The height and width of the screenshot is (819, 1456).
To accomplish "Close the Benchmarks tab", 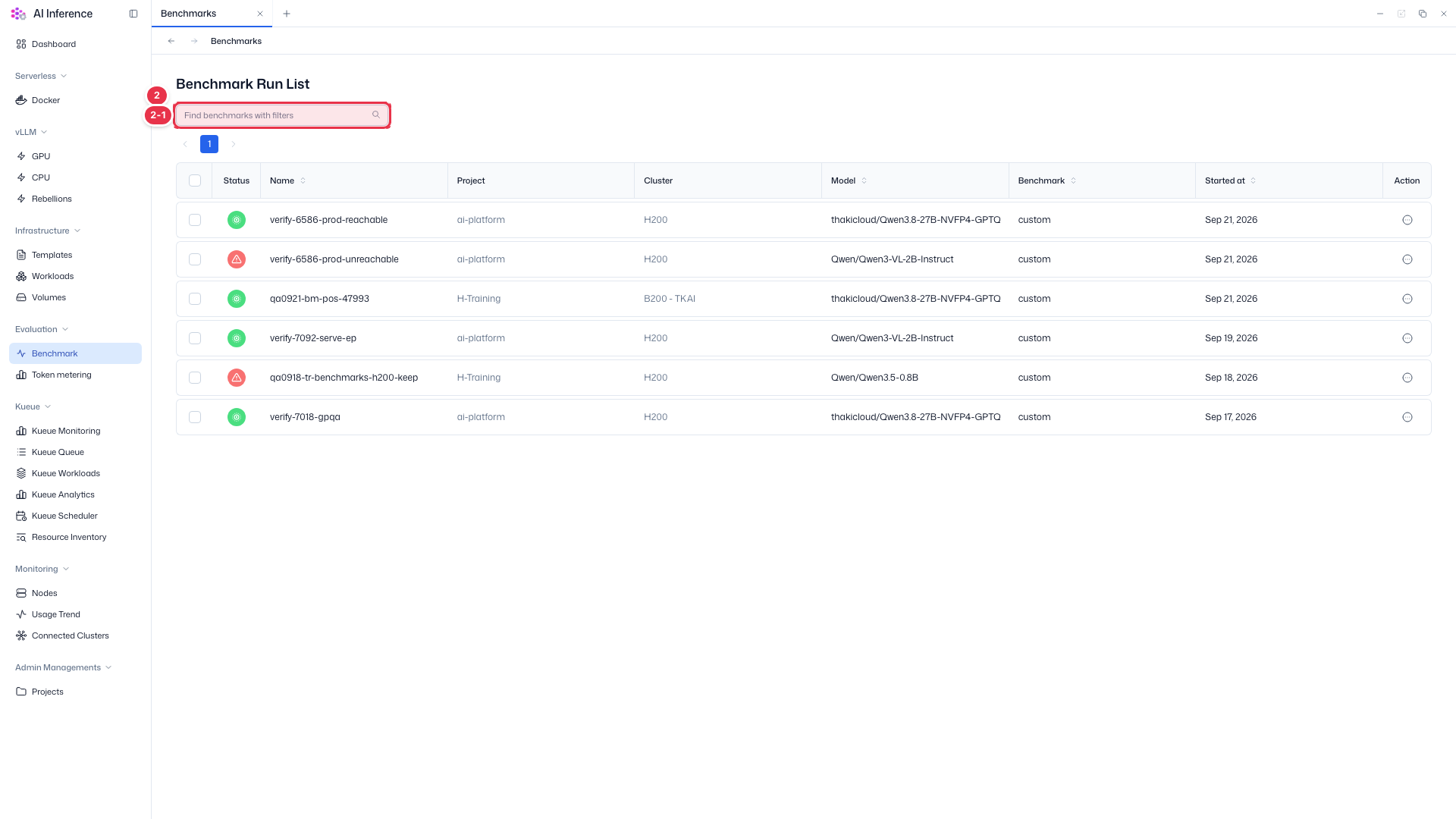I will [x=260, y=14].
